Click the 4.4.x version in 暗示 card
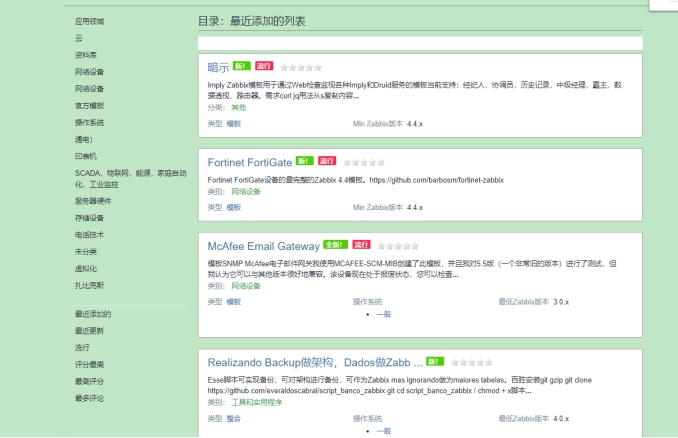This screenshot has height=438, width=678. point(415,124)
